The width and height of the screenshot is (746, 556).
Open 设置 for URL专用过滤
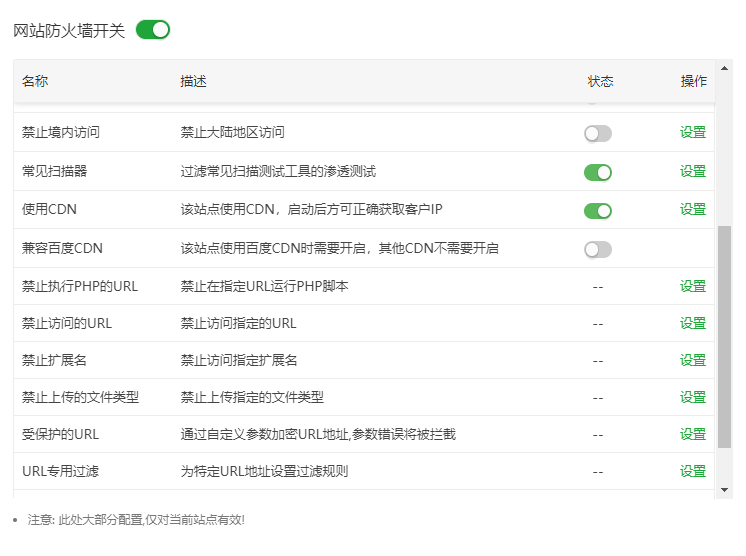click(x=693, y=471)
